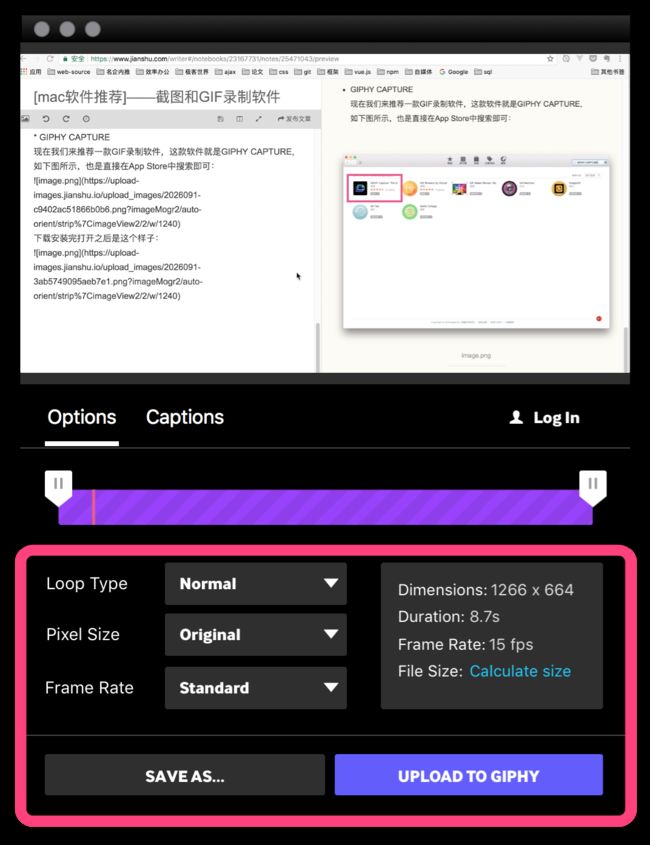Click the css bookmark folder in preview
The image size is (650, 845).
[279, 72]
